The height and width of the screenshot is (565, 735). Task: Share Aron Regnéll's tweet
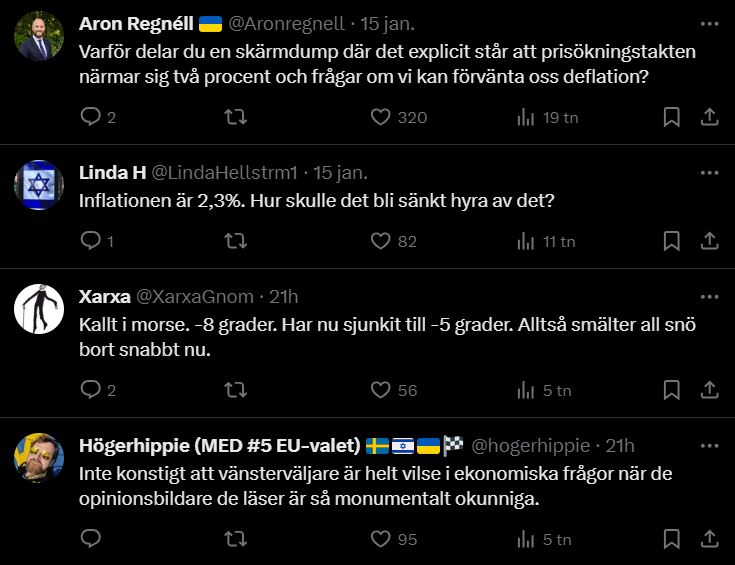pyautogui.click(x=709, y=117)
